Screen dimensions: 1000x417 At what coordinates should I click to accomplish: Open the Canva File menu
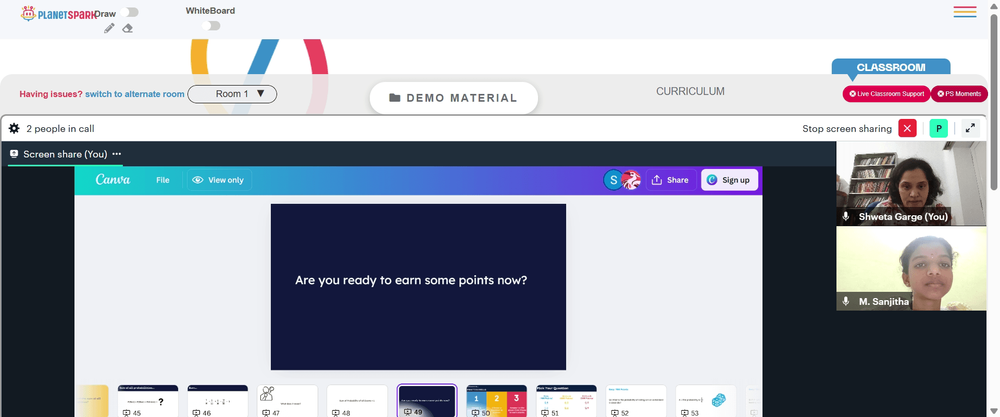(163, 180)
